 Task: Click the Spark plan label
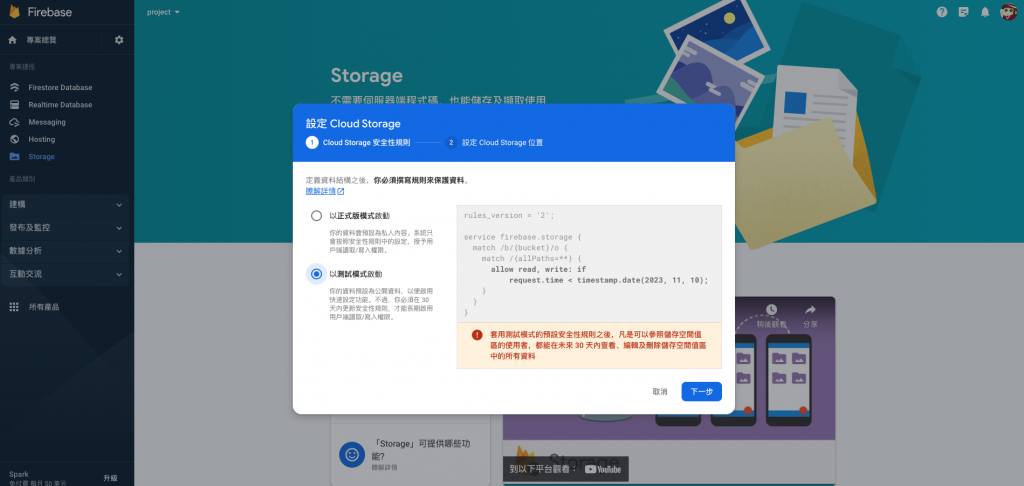tap(19, 474)
